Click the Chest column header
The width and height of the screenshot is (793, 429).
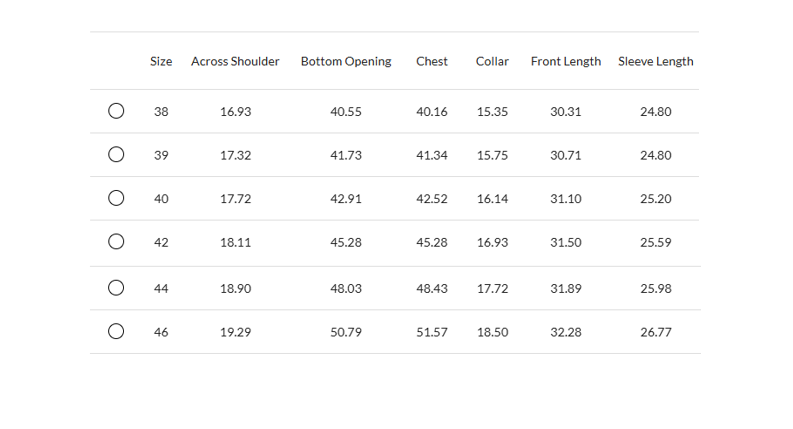coord(432,61)
